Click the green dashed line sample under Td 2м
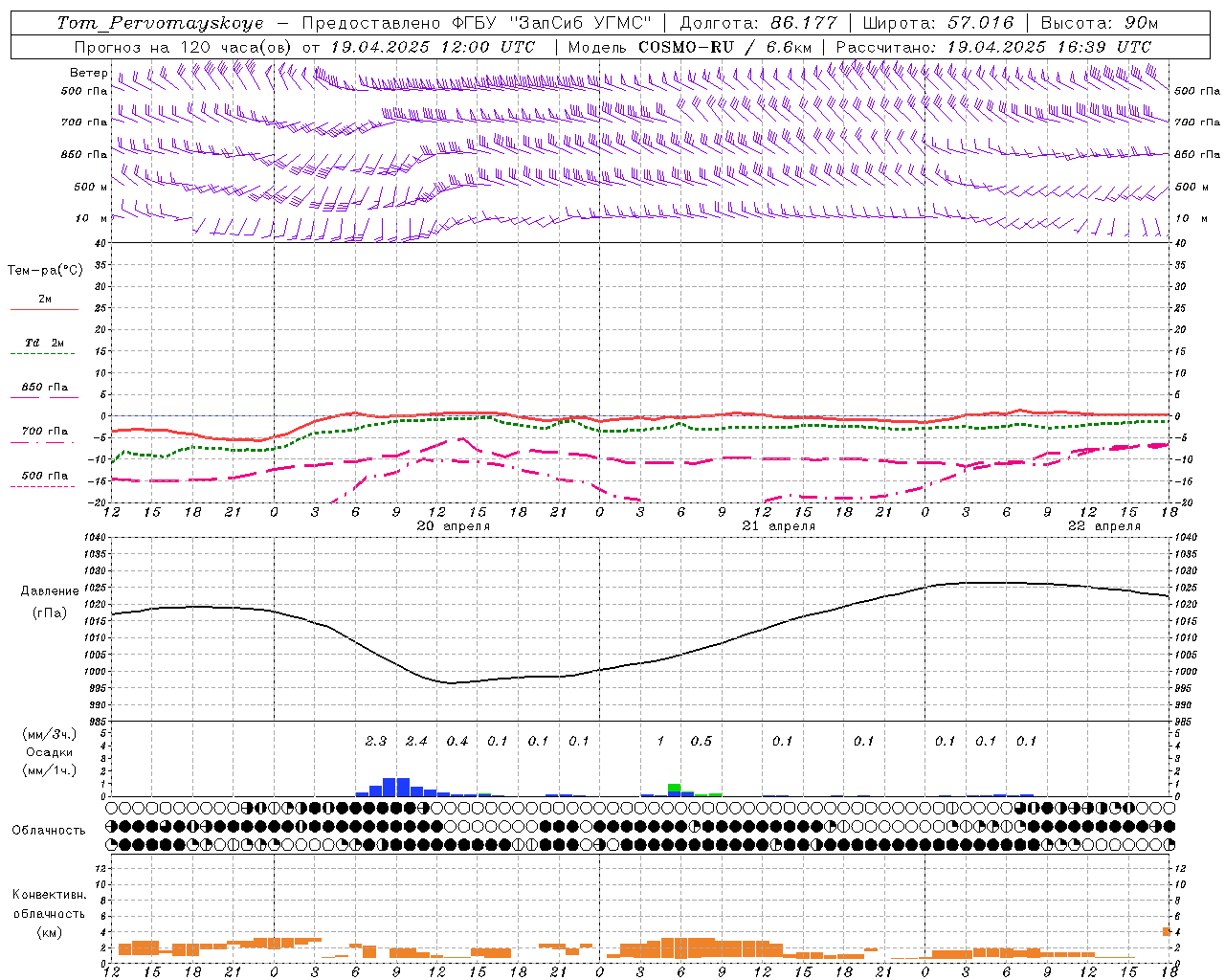Viewport: 1225px width, 980px height. click(x=44, y=354)
